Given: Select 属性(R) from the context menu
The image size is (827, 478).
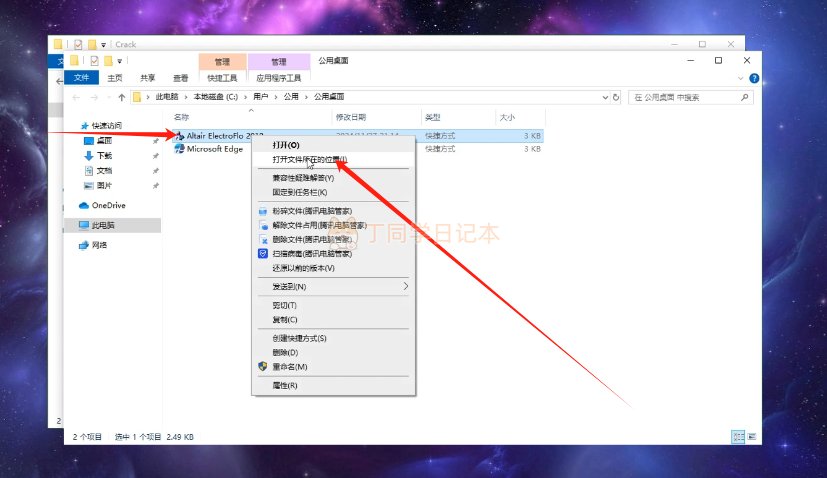Looking at the screenshot, I should point(285,385).
